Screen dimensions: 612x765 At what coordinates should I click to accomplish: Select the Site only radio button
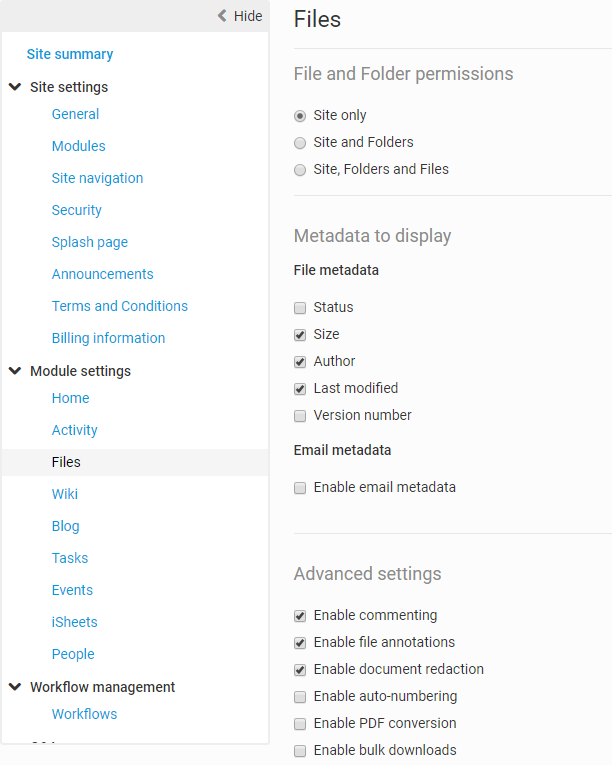pyautogui.click(x=300, y=116)
